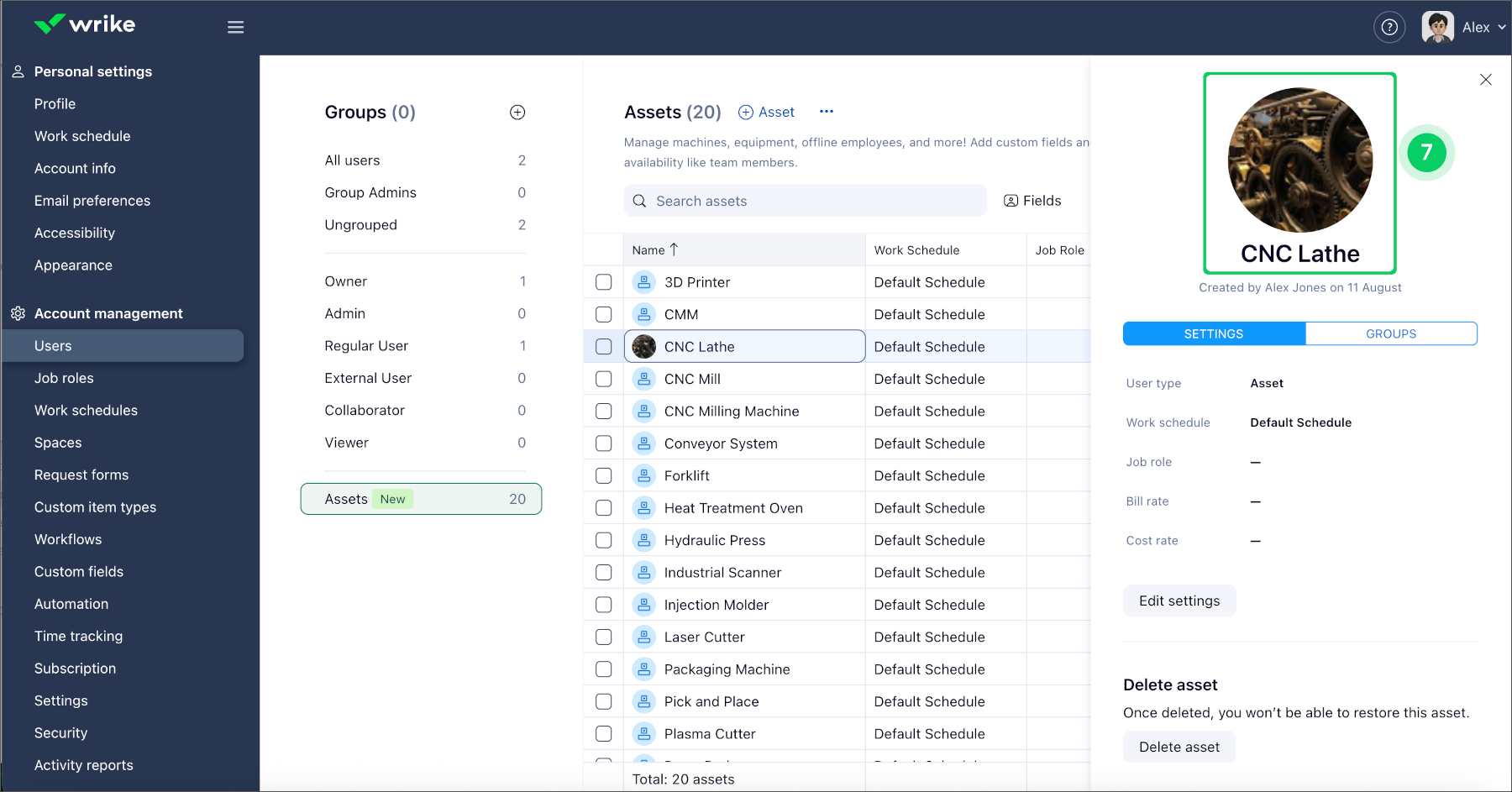Click the CNC Lathe row avatar icon
The height and width of the screenshot is (792, 1512).
[644, 347]
